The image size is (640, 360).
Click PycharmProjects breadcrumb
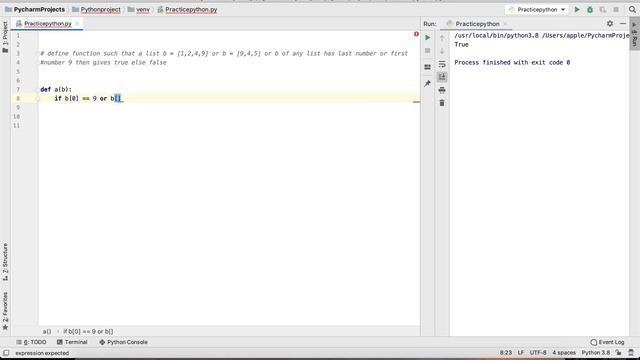(x=35, y=9)
